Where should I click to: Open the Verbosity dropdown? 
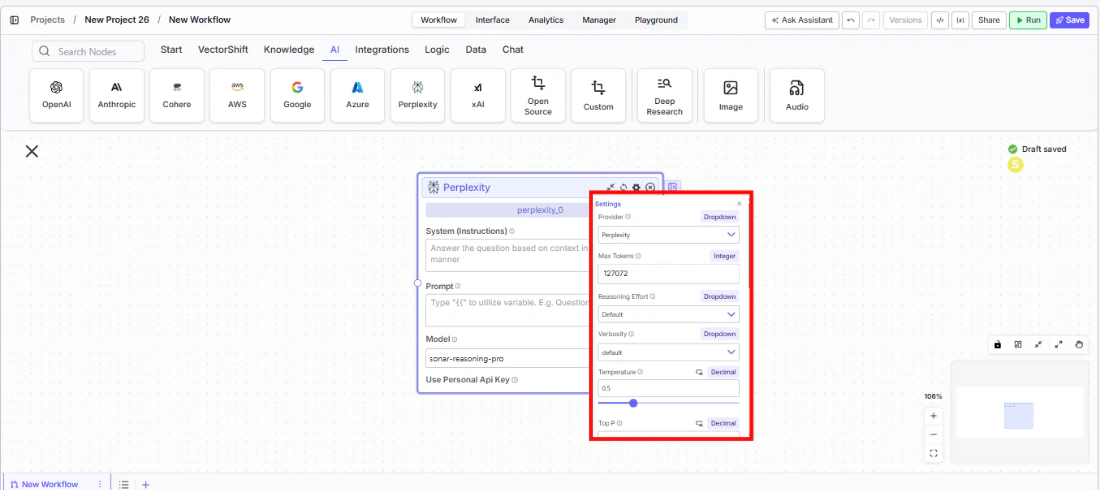click(x=669, y=352)
